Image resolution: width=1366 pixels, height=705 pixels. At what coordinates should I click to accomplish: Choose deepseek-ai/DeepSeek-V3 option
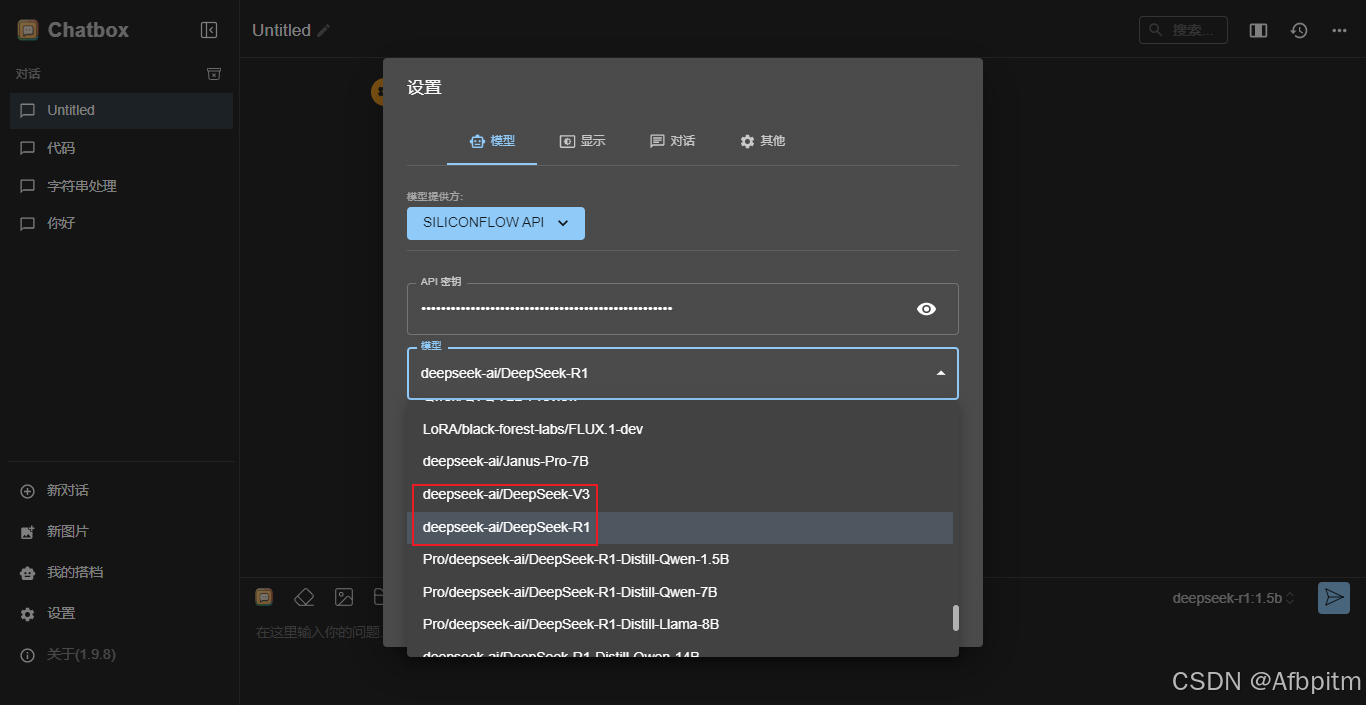coord(680,494)
